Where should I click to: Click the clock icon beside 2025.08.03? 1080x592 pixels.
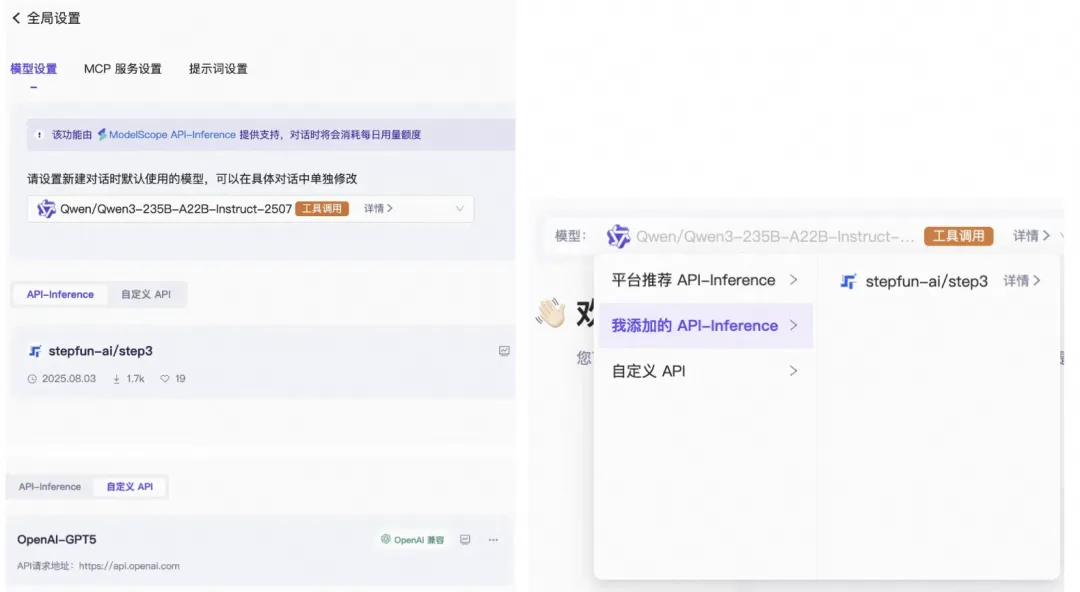pyautogui.click(x=32, y=379)
